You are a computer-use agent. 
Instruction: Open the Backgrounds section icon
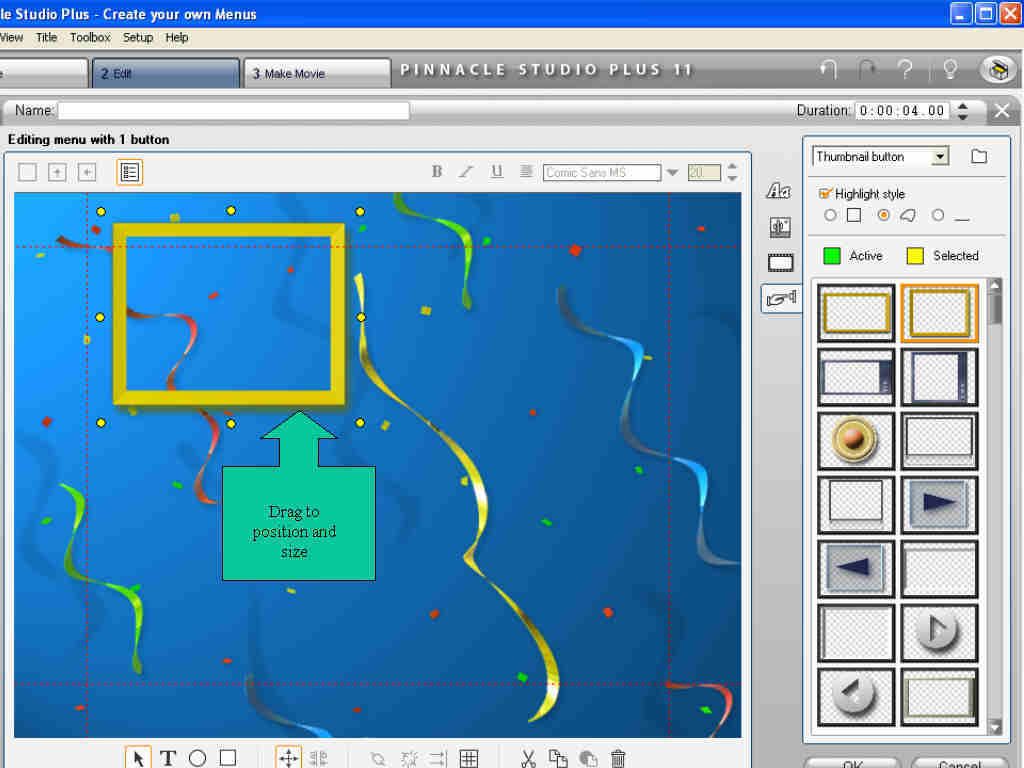780,227
